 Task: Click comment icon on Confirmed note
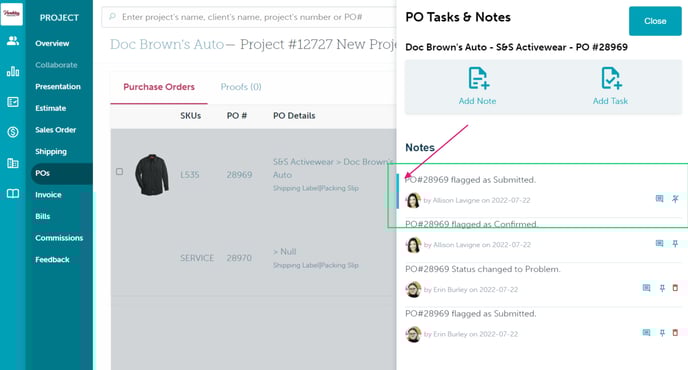659,243
